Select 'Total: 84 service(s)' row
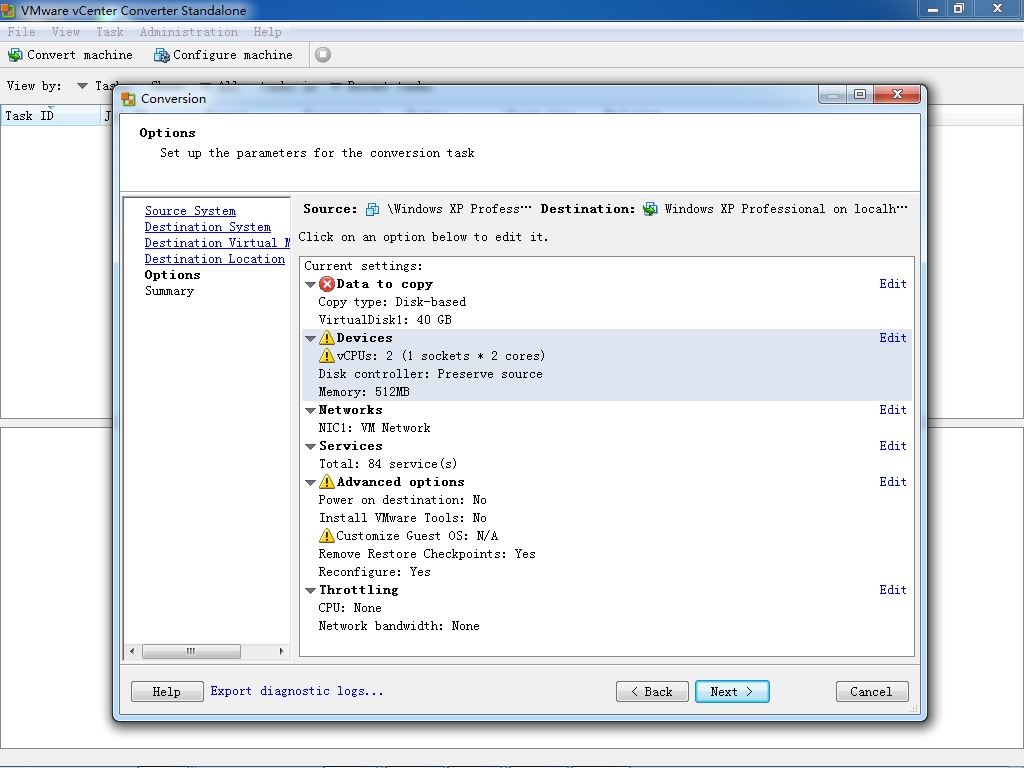The width and height of the screenshot is (1024, 768). coord(388,464)
